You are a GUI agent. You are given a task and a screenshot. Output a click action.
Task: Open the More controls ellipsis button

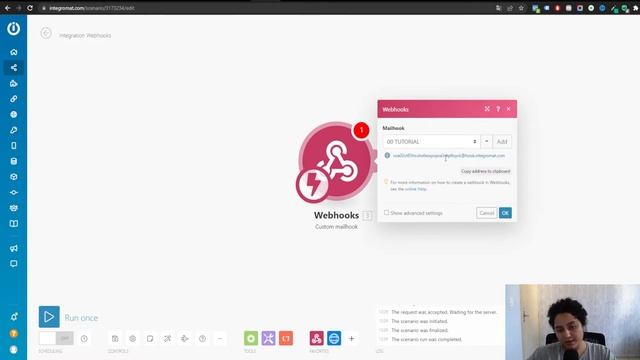[220, 338]
